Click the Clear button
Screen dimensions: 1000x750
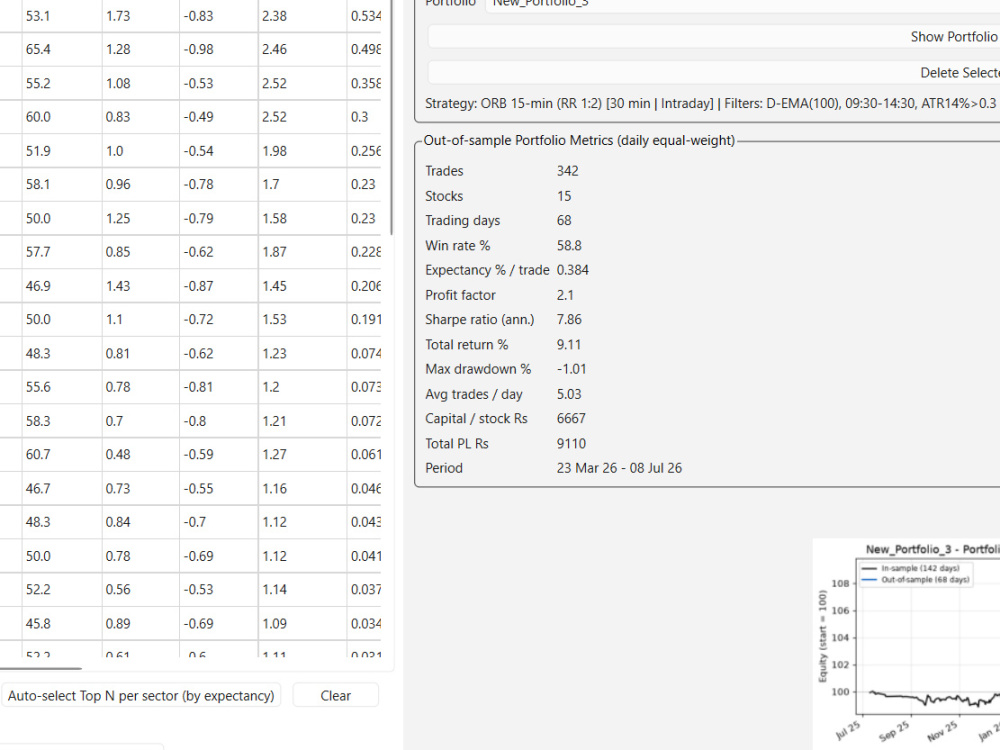335,695
